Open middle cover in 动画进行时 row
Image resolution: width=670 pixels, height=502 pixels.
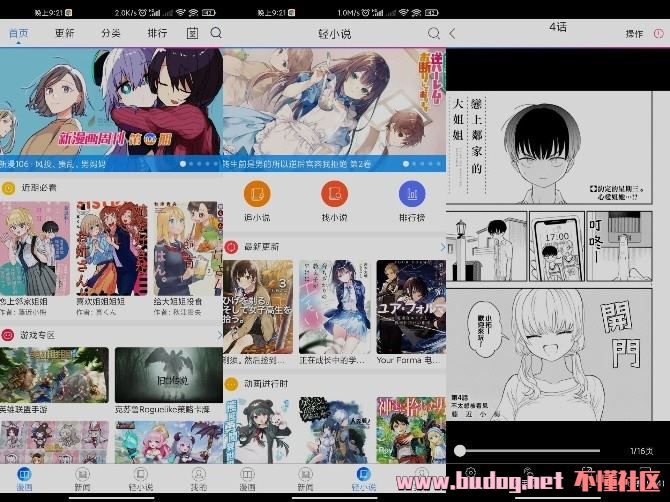tap(335, 430)
